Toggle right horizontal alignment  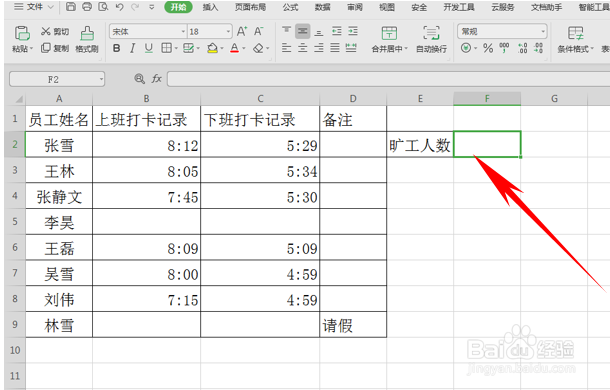click(319, 48)
